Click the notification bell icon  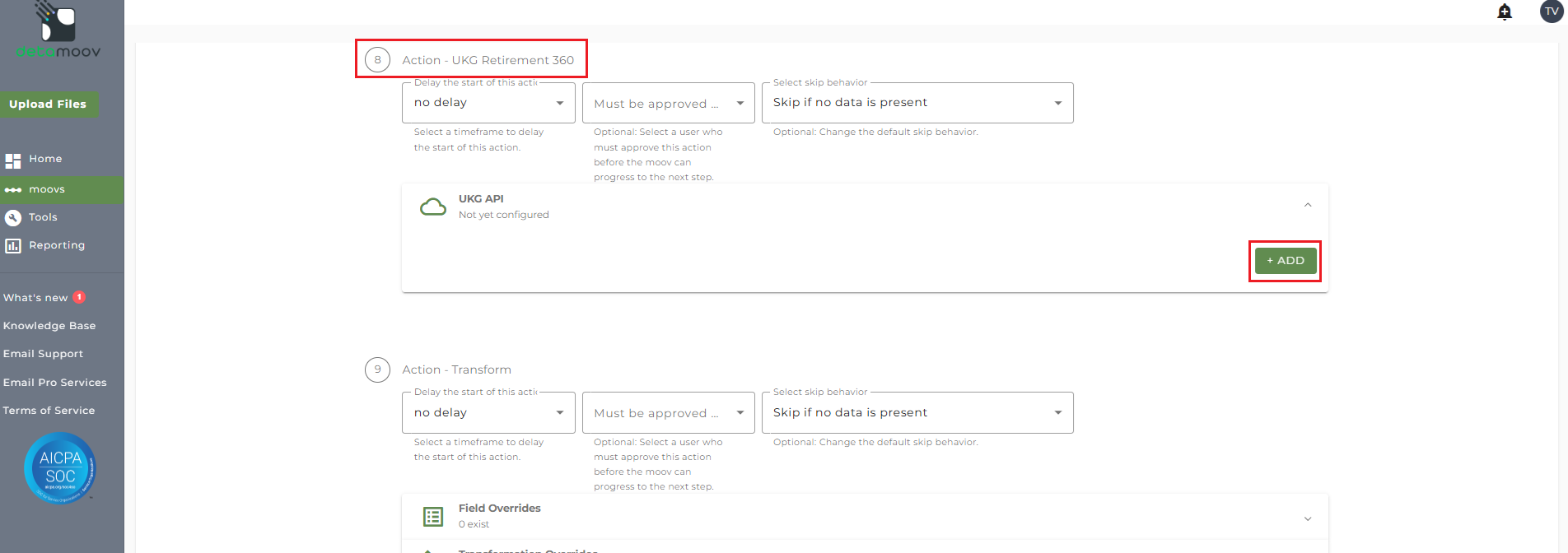[1505, 12]
